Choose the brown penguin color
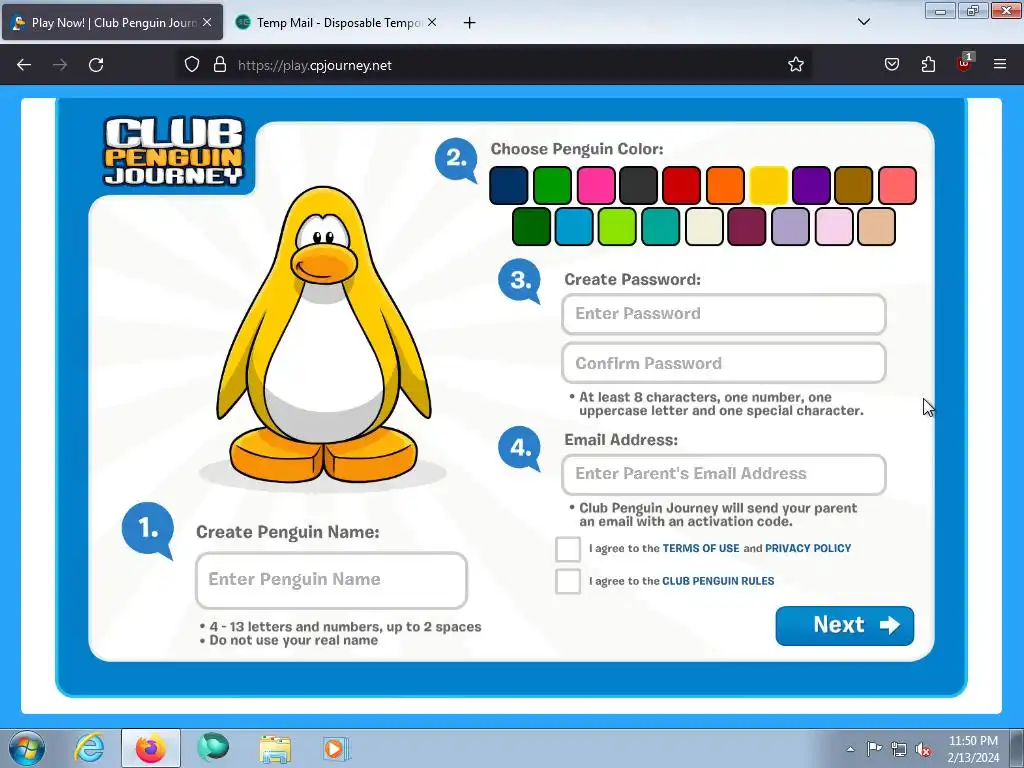Screen dimensions: 1024x768 [854, 185]
